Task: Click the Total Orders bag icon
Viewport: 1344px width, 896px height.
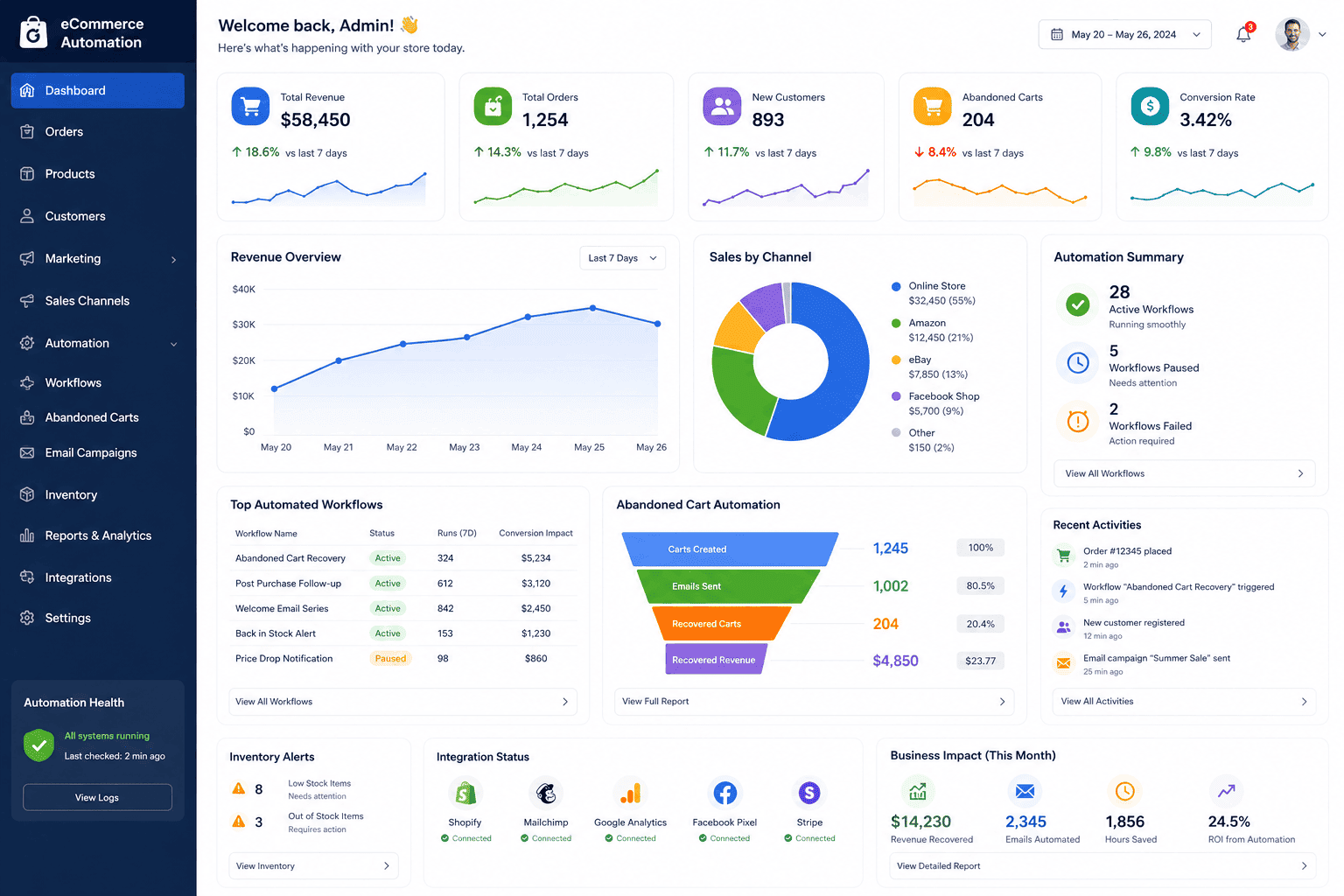Action: pyautogui.click(x=493, y=107)
